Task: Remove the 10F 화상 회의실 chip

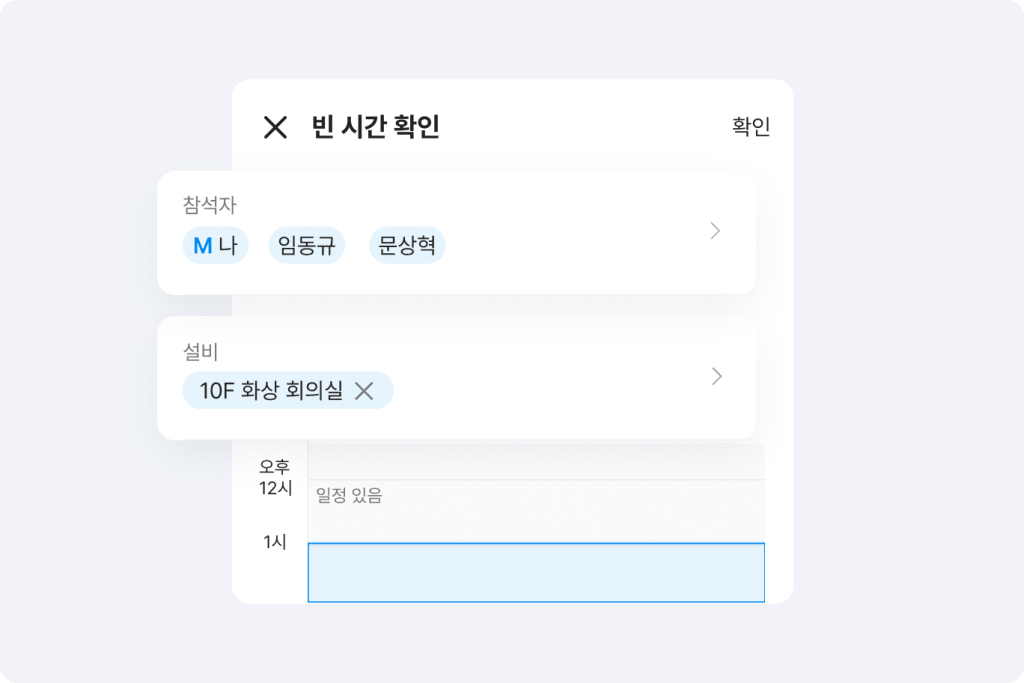Action: coord(364,391)
